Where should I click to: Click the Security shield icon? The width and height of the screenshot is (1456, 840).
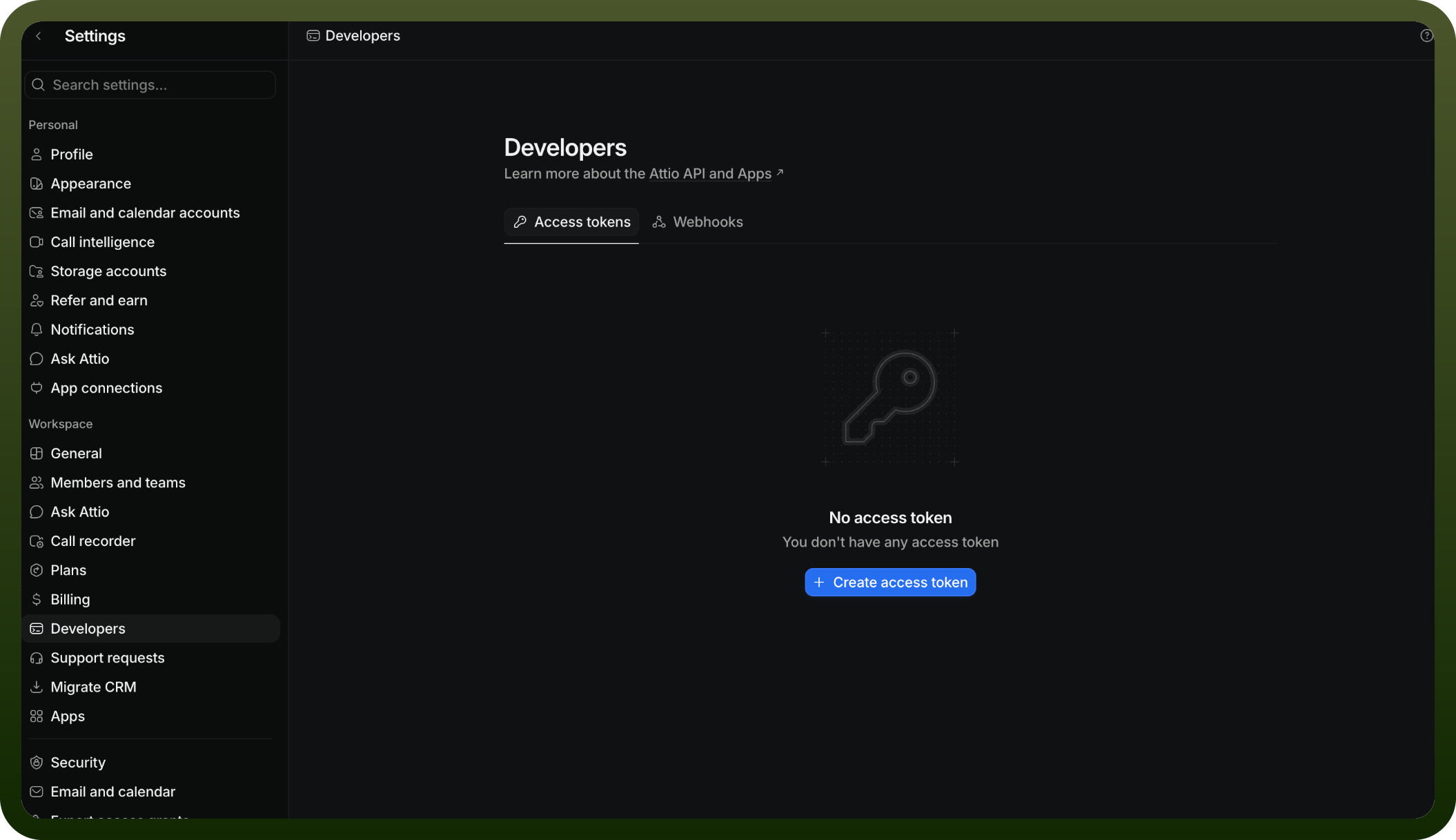point(37,763)
